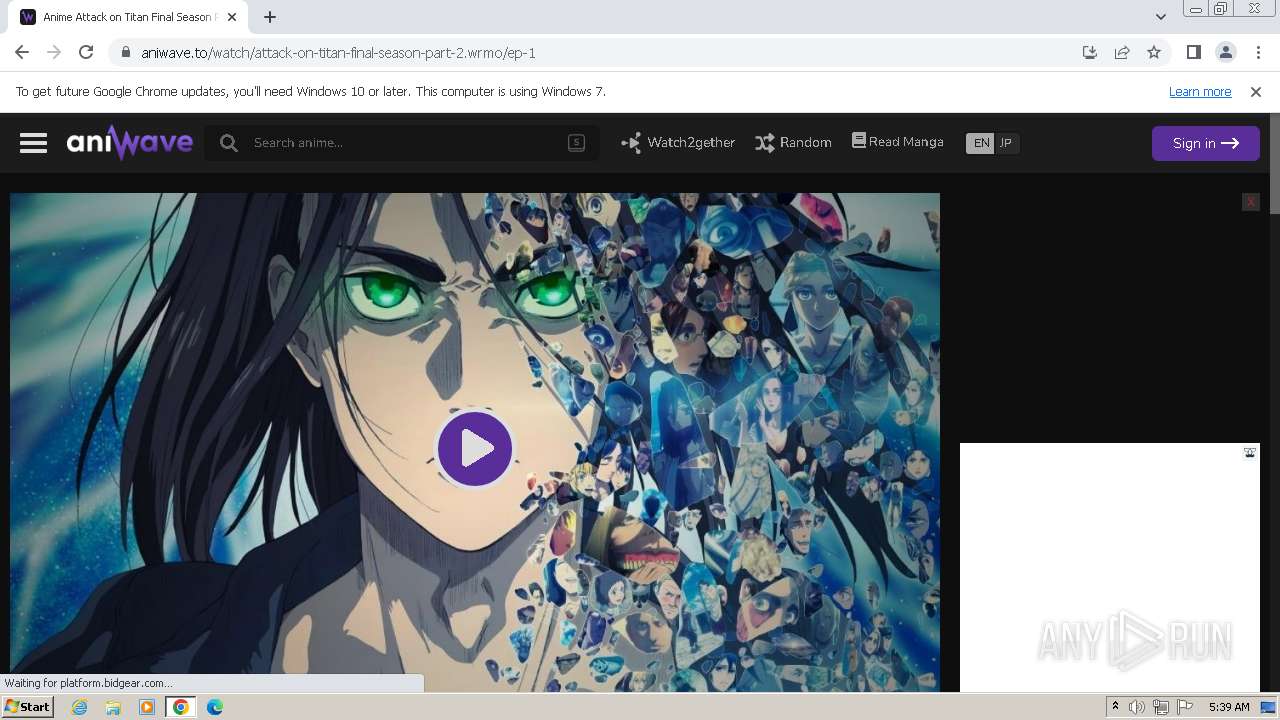The width and height of the screenshot is (1280, 720).
Task: Show hidden system tray icons
Action: [1115, 707]
